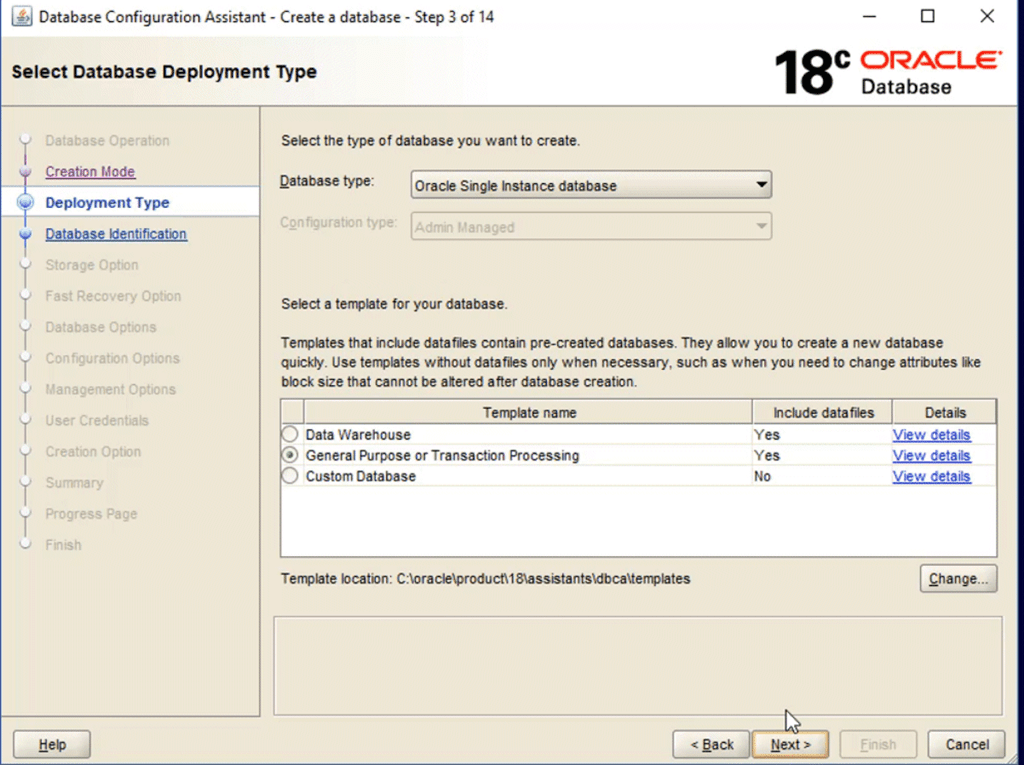Click the Management Options step label
Screen dimensions: 1024x765
tap(110, 389)
